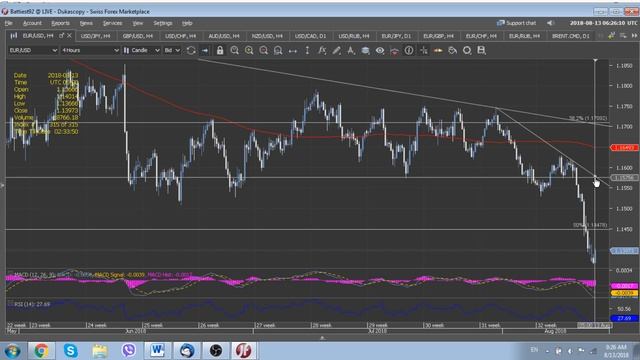
Task: Open the Bid price side dropdown
Action: click(172, 50)
